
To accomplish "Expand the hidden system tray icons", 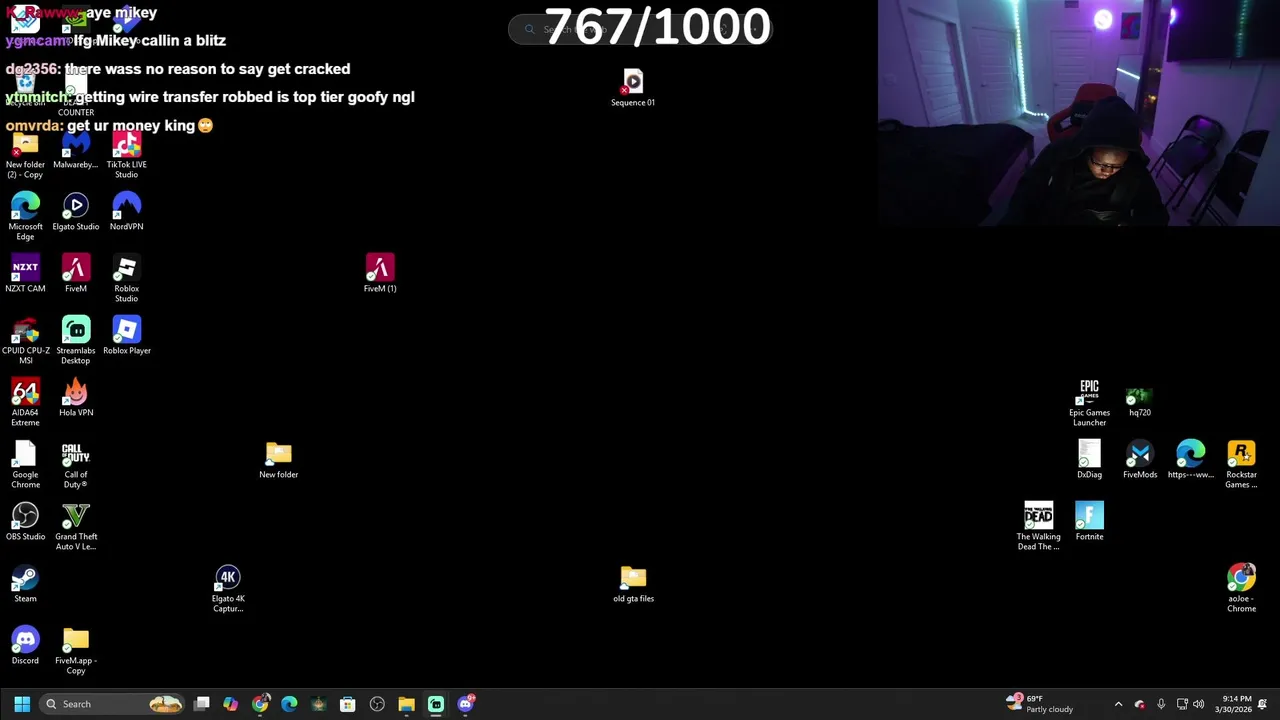I will coord(1118,704).
